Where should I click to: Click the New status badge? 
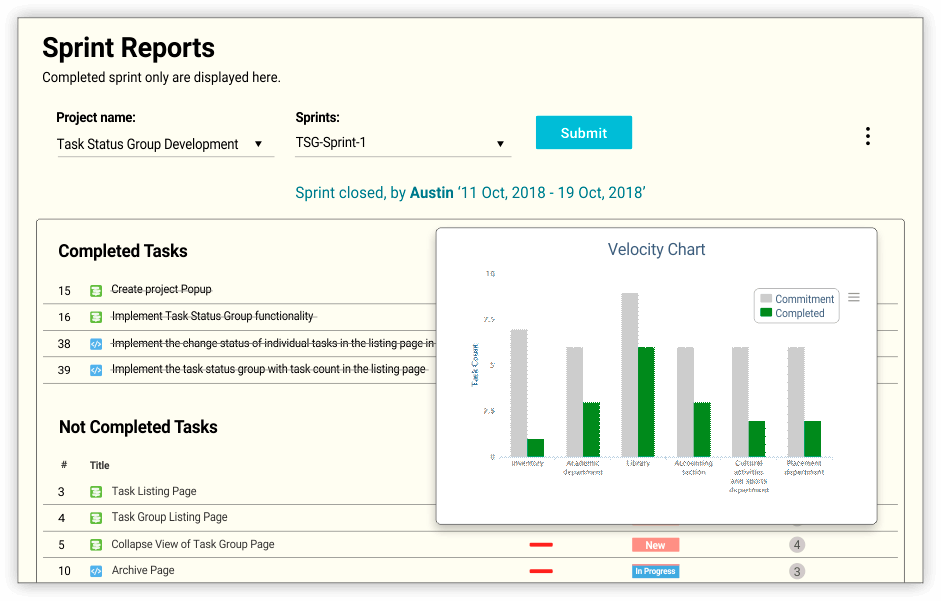pyautogui.click(x=655, y=545)
